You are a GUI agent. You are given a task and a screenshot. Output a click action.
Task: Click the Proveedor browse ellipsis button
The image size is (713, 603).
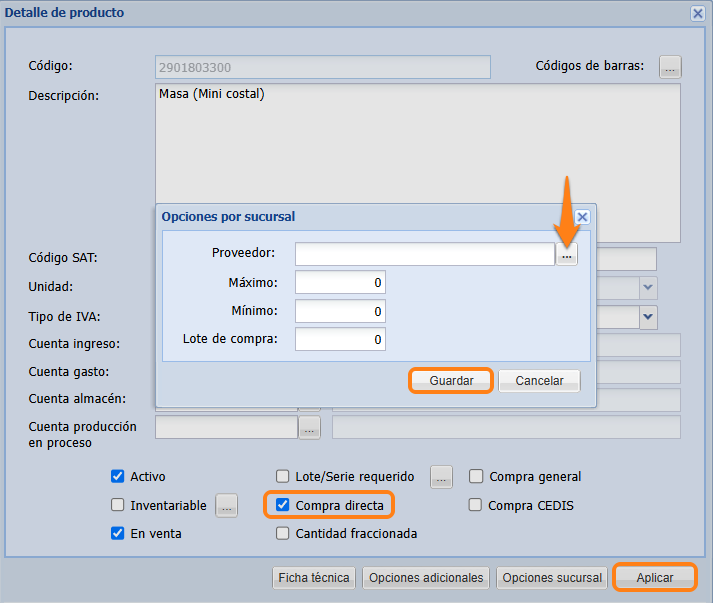coord(567,255)
